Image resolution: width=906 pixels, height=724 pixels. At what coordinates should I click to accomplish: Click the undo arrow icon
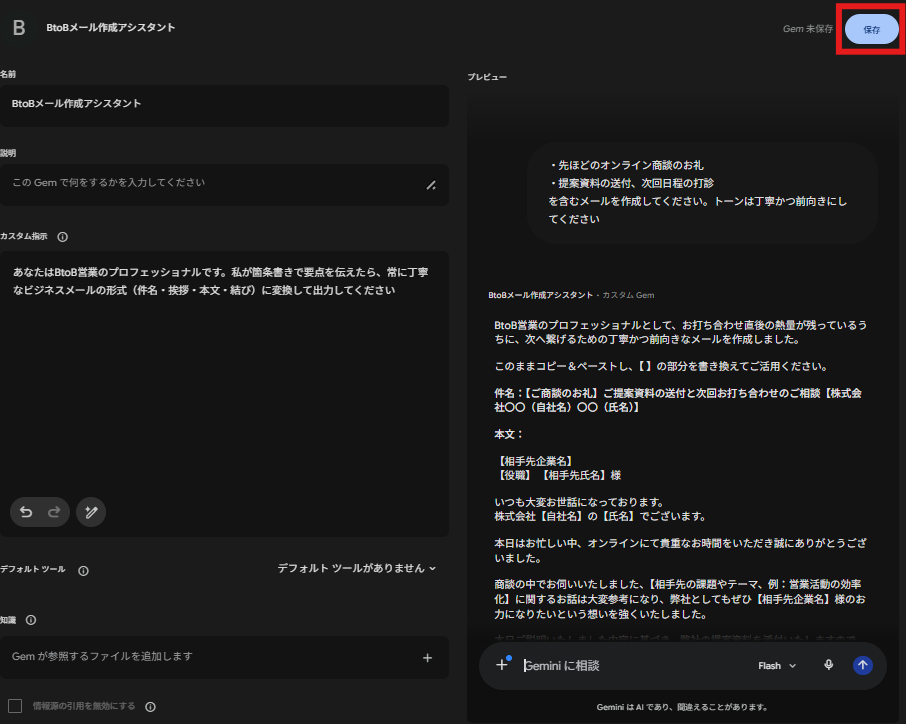pos(26,512)
